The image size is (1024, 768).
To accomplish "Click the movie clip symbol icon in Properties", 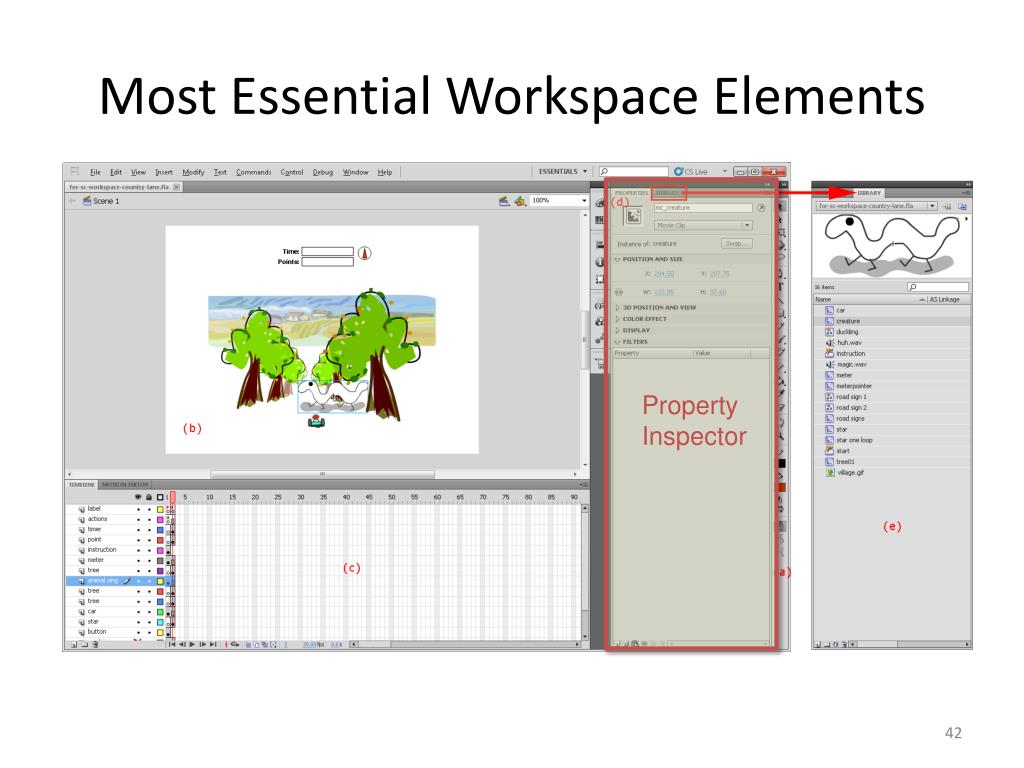I will click(633, 217).
